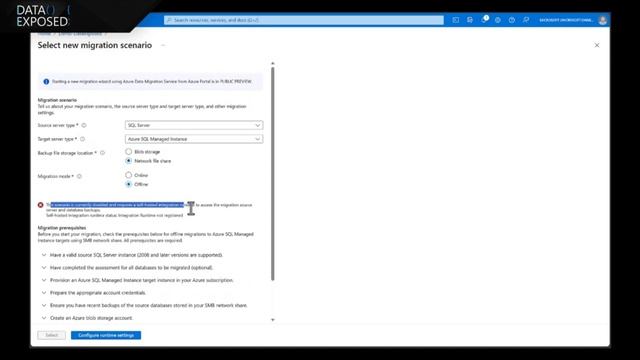Open the portal settings gear icon
This screenshot has width=640, height=360.
(498, 20)
